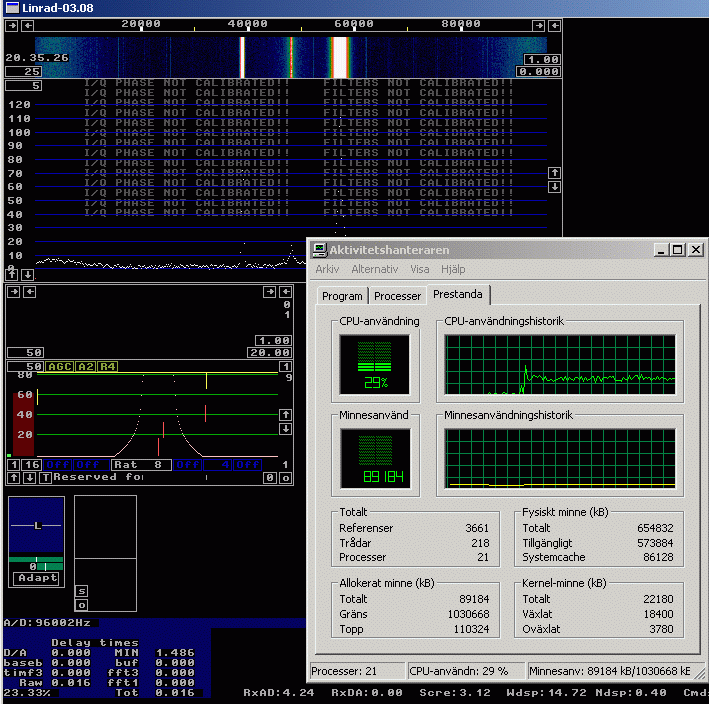The width and height of the screenshot is (709, 704).
Task: Click the Adapt button in polarization box
Action: [38, 578]
